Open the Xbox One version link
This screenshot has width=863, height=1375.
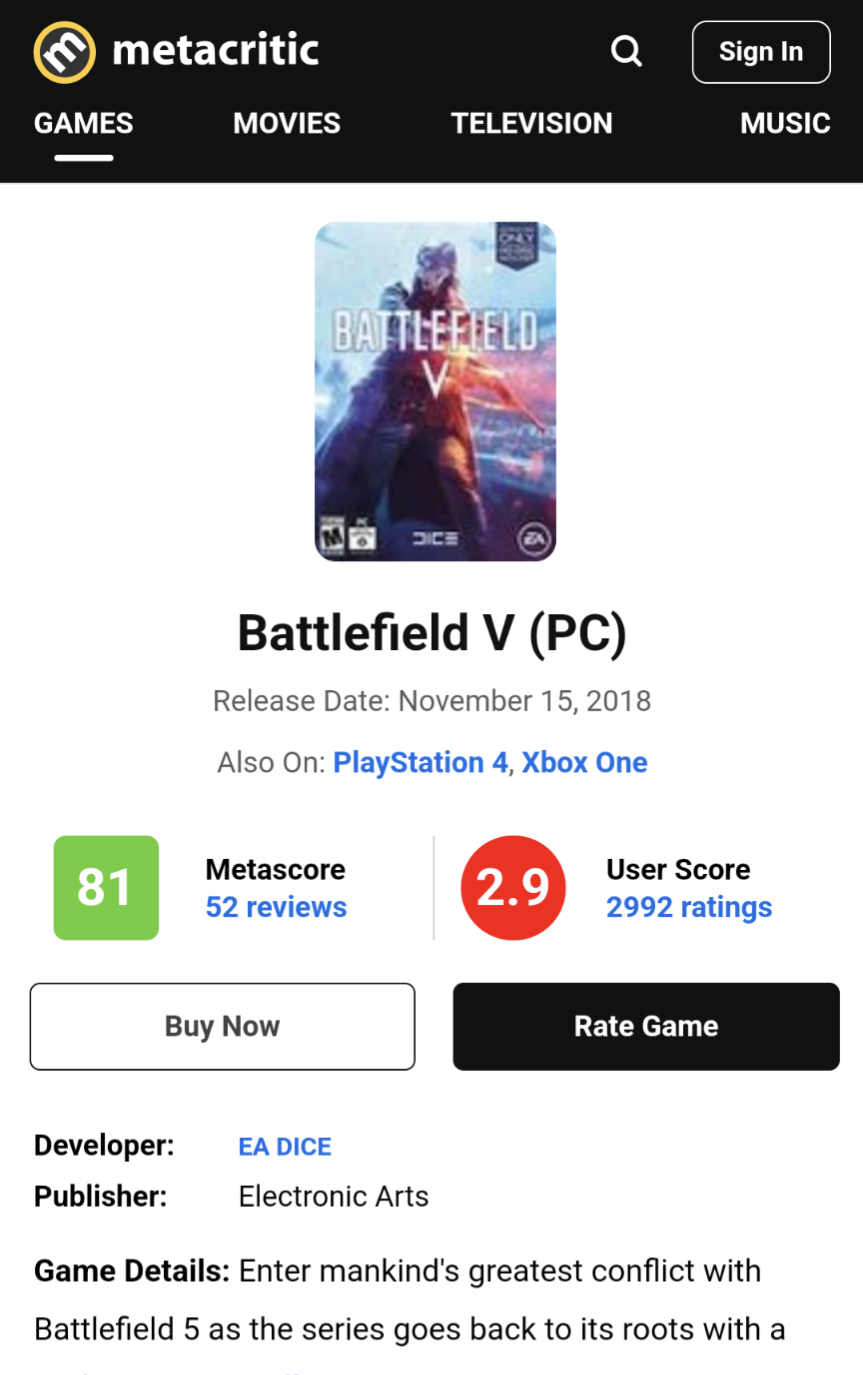(x=585, y=763)
